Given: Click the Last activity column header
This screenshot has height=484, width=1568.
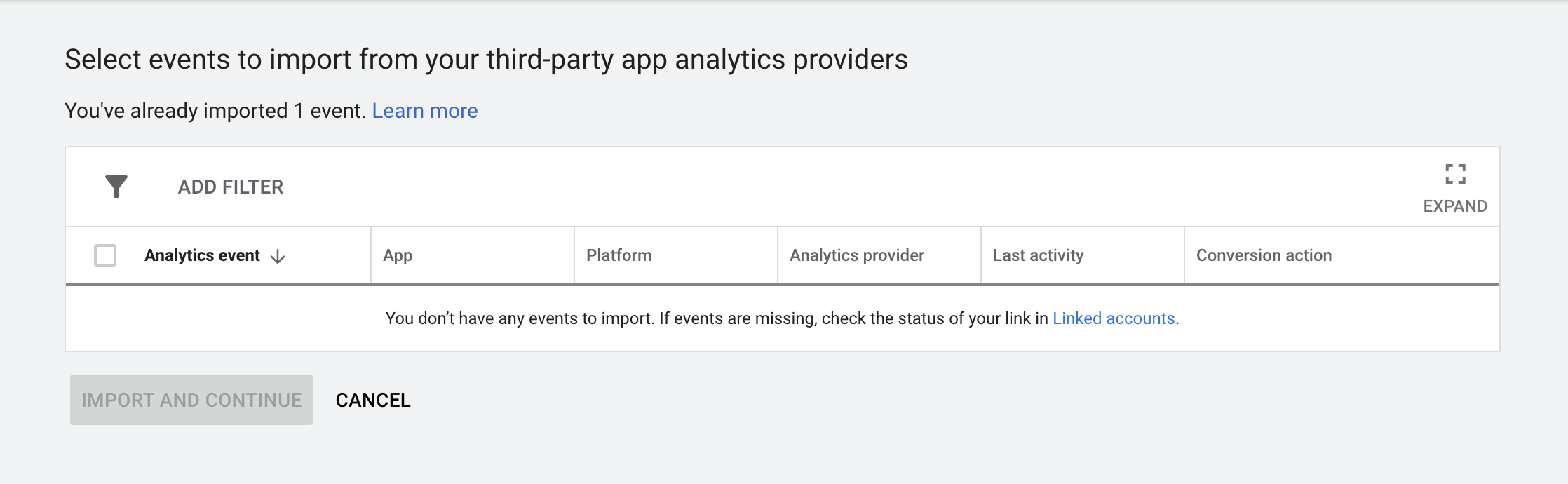Looking at the screenshot, I should [x=1039, y=255].
